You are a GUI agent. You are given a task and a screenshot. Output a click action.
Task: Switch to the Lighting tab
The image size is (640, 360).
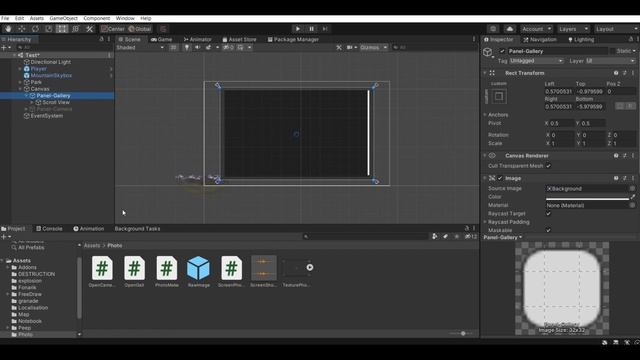coord(581,40)
